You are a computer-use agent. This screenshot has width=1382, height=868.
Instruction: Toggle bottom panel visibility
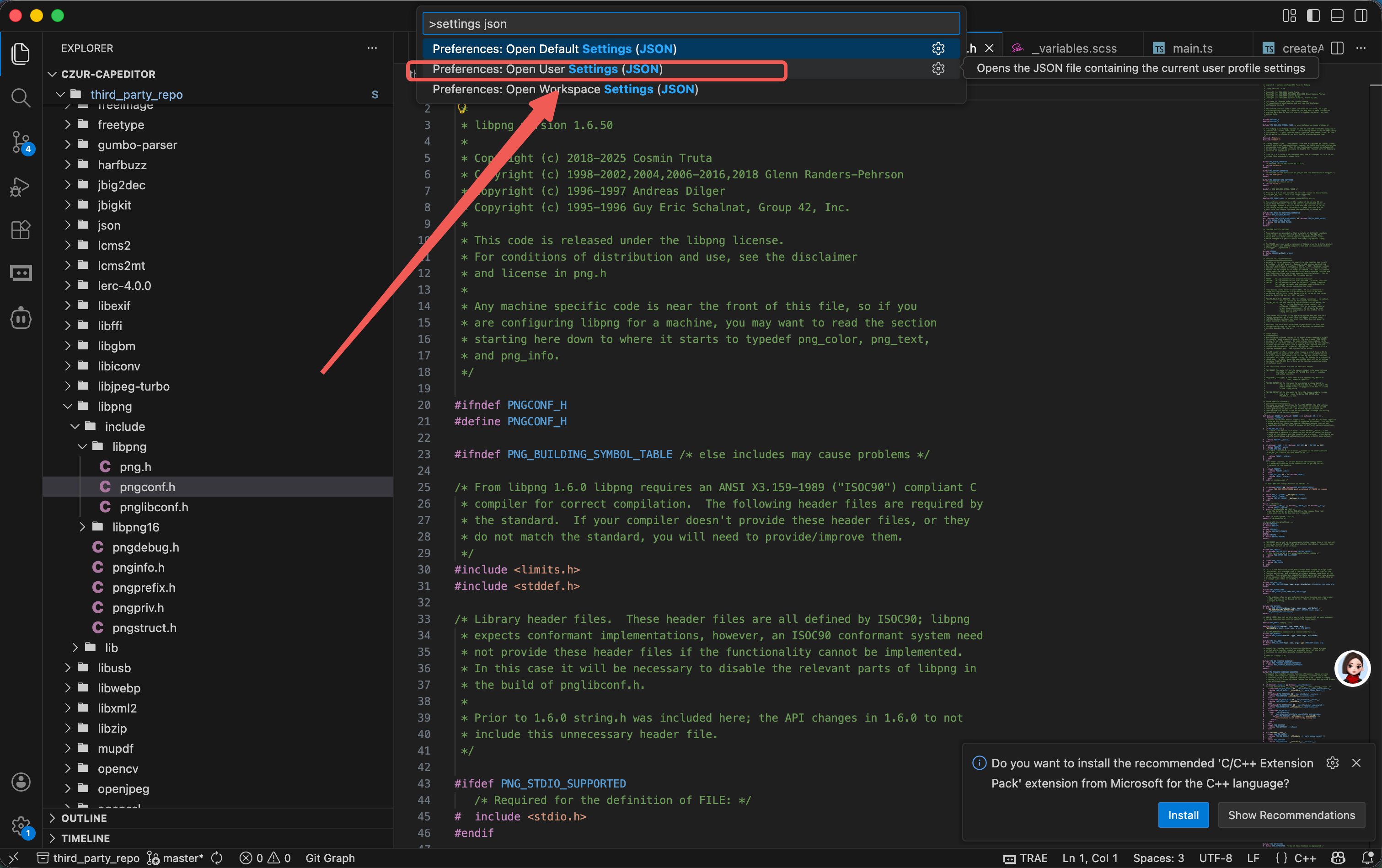point(1337,16)
